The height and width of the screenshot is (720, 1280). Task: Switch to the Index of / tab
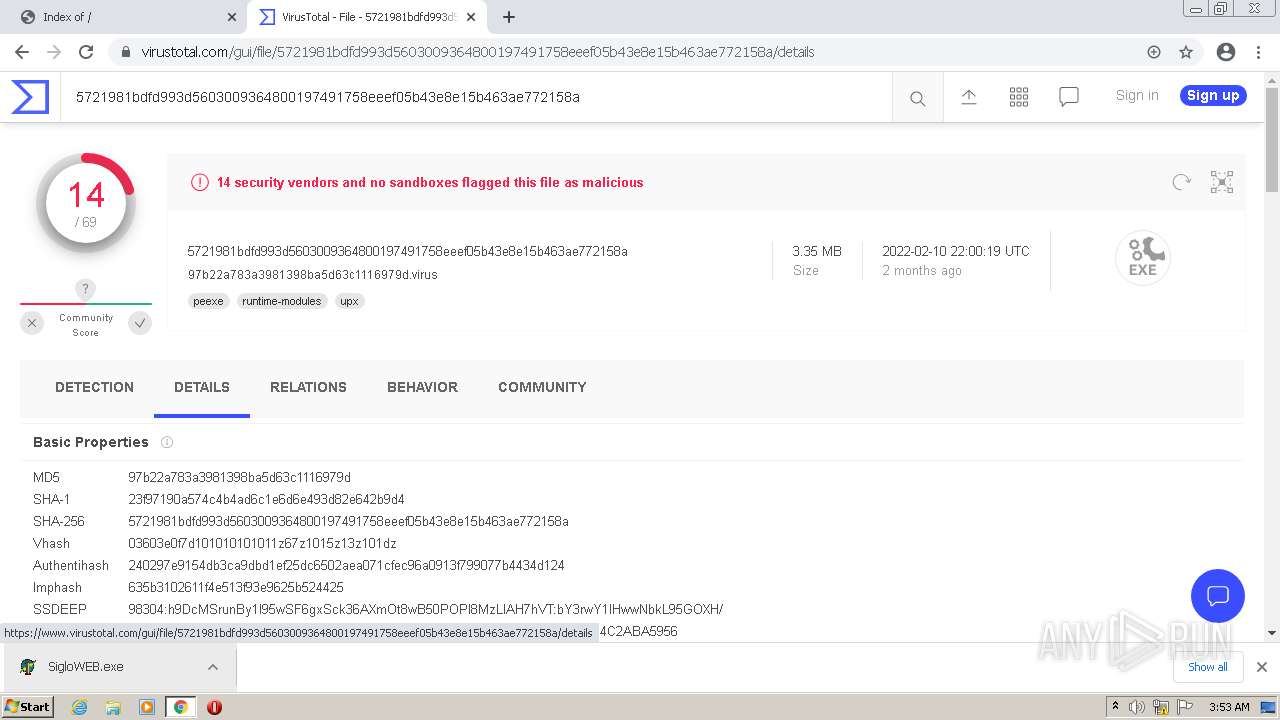click(x=125, y=17)
